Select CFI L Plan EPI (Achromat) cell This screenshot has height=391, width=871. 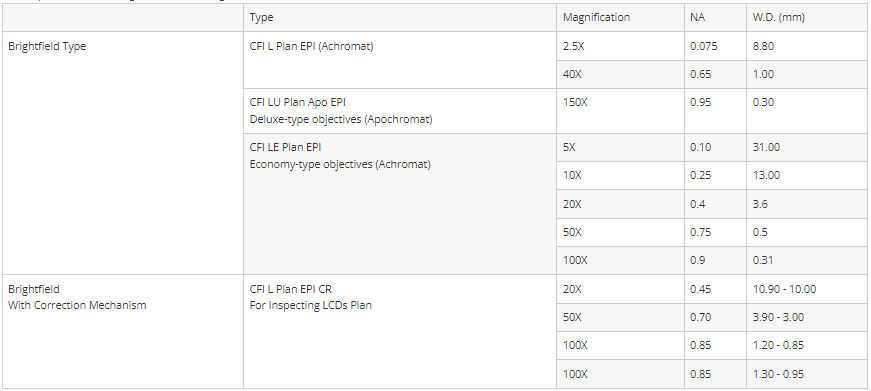pos(400,60)
